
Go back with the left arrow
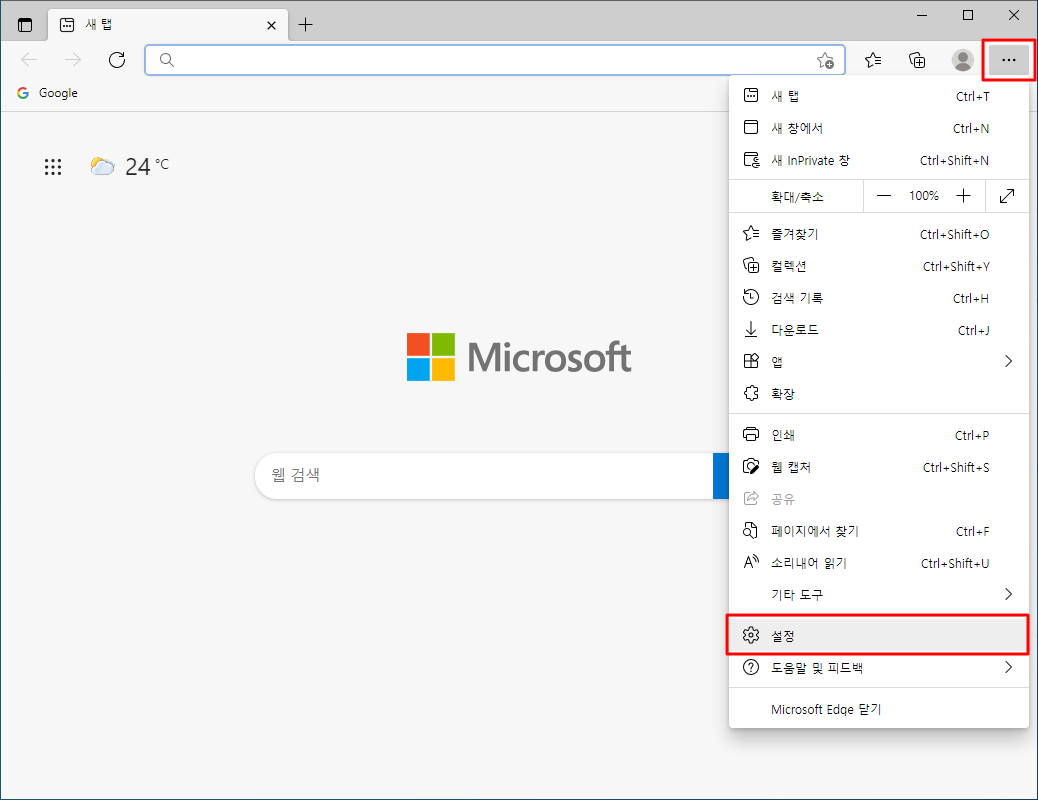coord(29,60)
